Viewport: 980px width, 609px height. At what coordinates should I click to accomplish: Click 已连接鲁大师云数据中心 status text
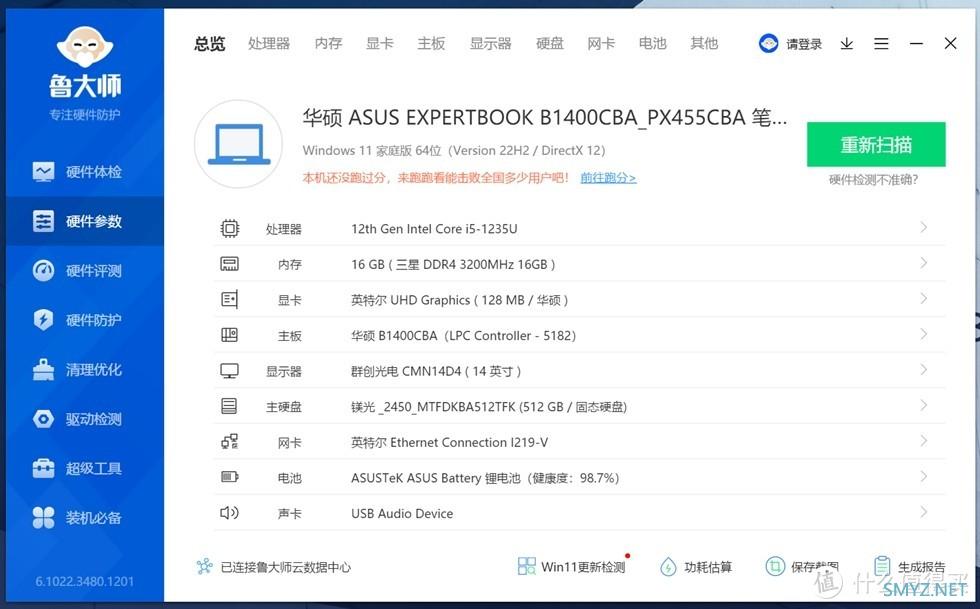coord(286,567)
